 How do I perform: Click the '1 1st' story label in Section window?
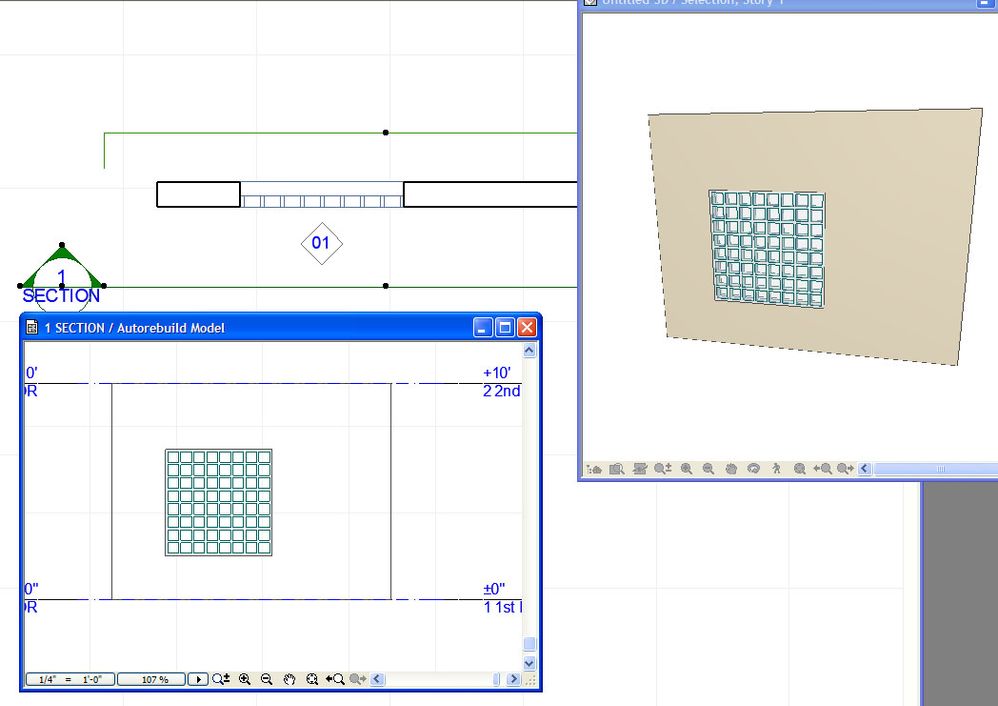pyautogui.click(x=502, y=607)
